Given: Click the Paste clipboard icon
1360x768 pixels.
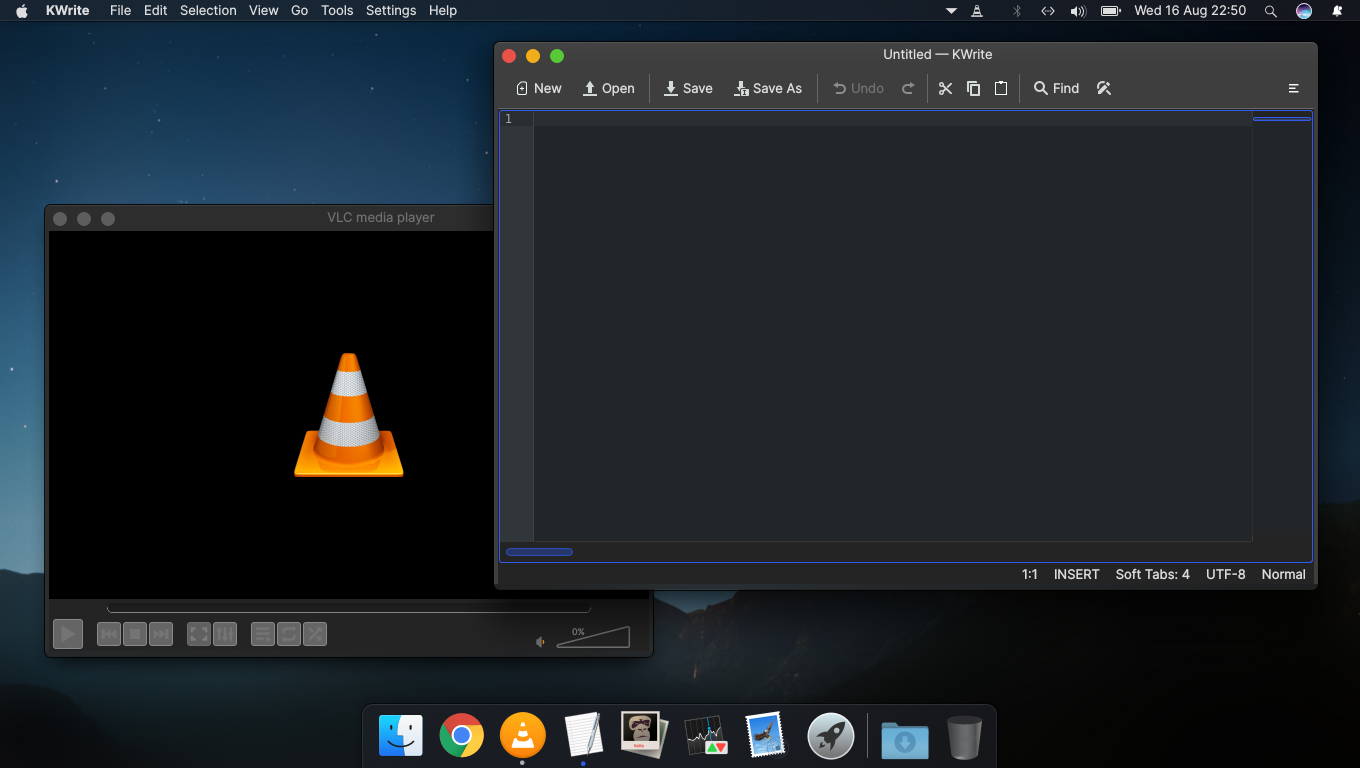Looking at the screenshot, I should 1001,88.
